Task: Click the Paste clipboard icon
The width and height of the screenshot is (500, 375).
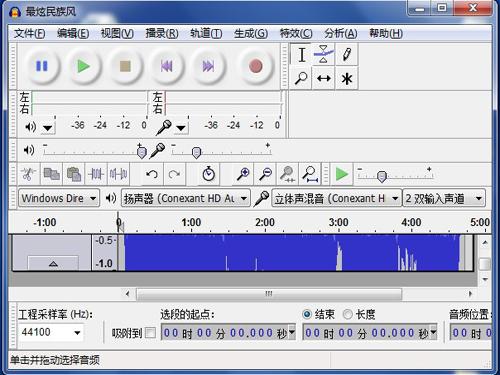Action: (x=74, y=174)
